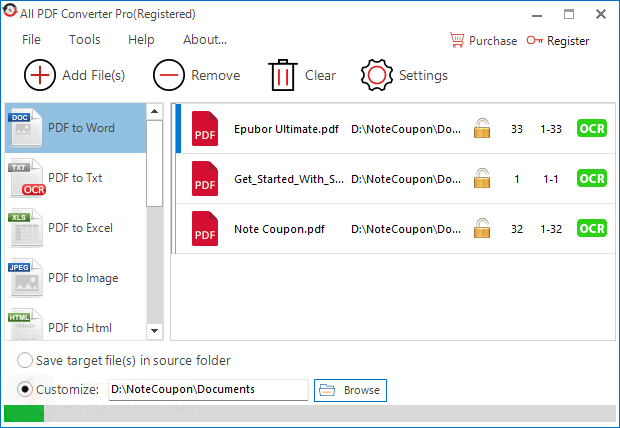Click the green conversion progress bar
This screenshot has width=620, height=428.
pyautogui.click(x=24, y=413)
